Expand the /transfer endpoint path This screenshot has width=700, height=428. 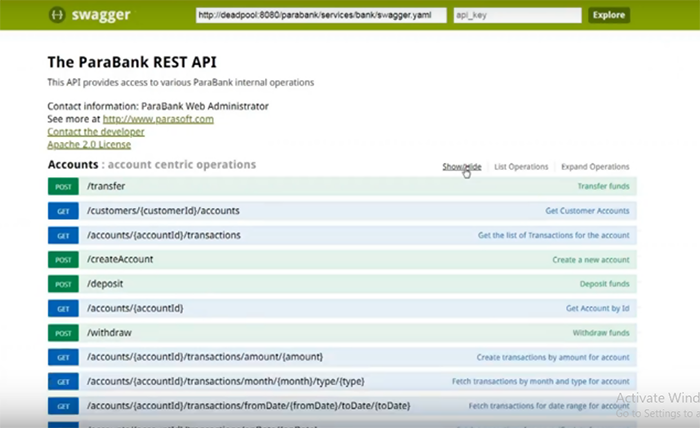(106, 187)
